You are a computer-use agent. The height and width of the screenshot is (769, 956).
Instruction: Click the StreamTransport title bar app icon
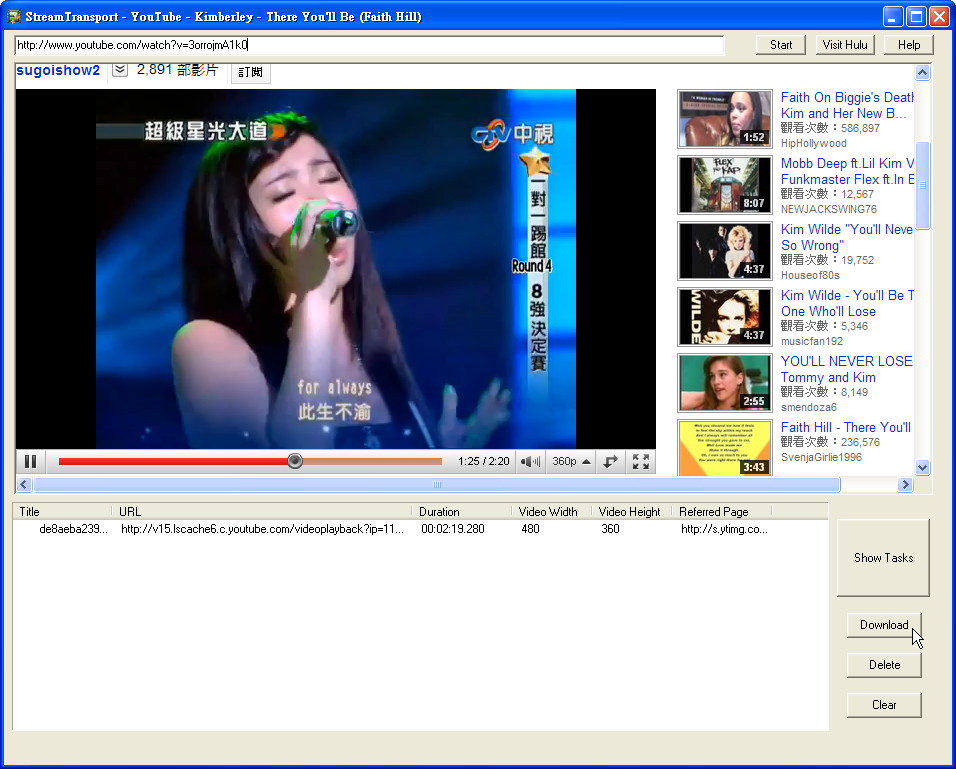pyautogui.click(x=14, y=16)
